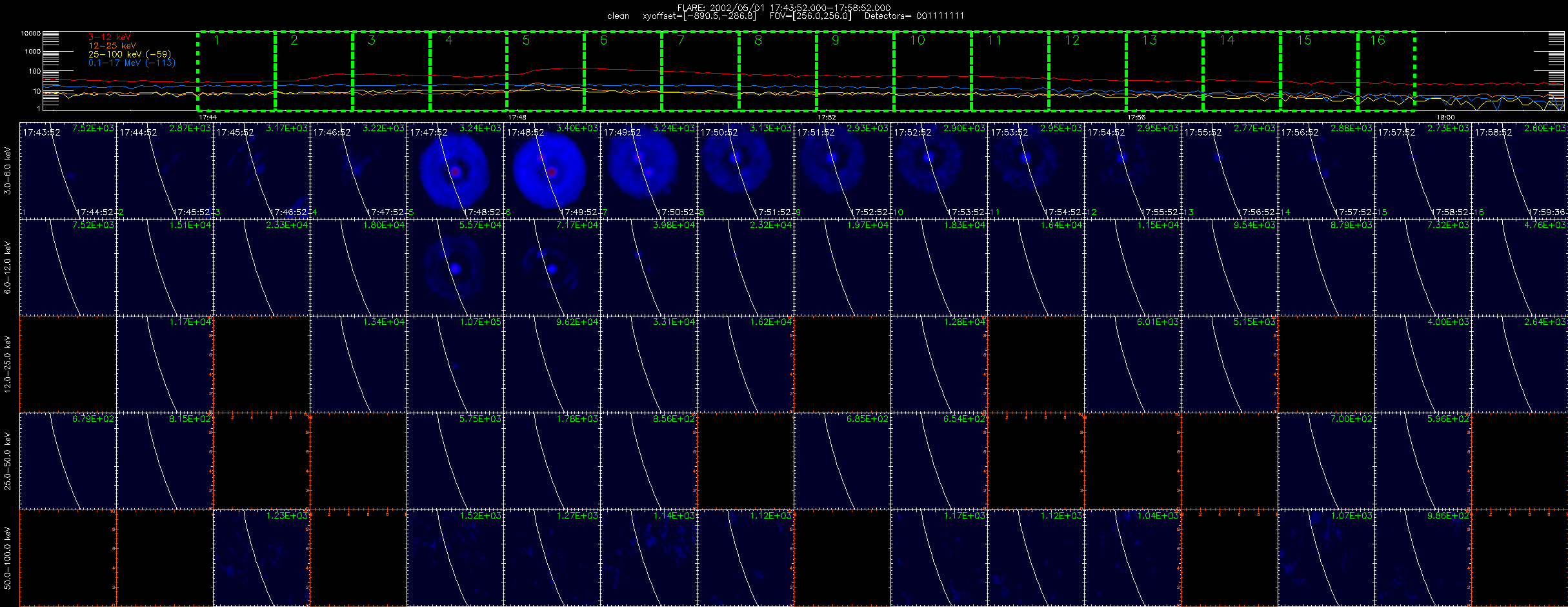Image resolution: width=1568 pixels, height=607 pixels.
Task: Open the 50.0-100.0 keV image peaking at 1.52E+03
Action: click(x=455, y=558)
